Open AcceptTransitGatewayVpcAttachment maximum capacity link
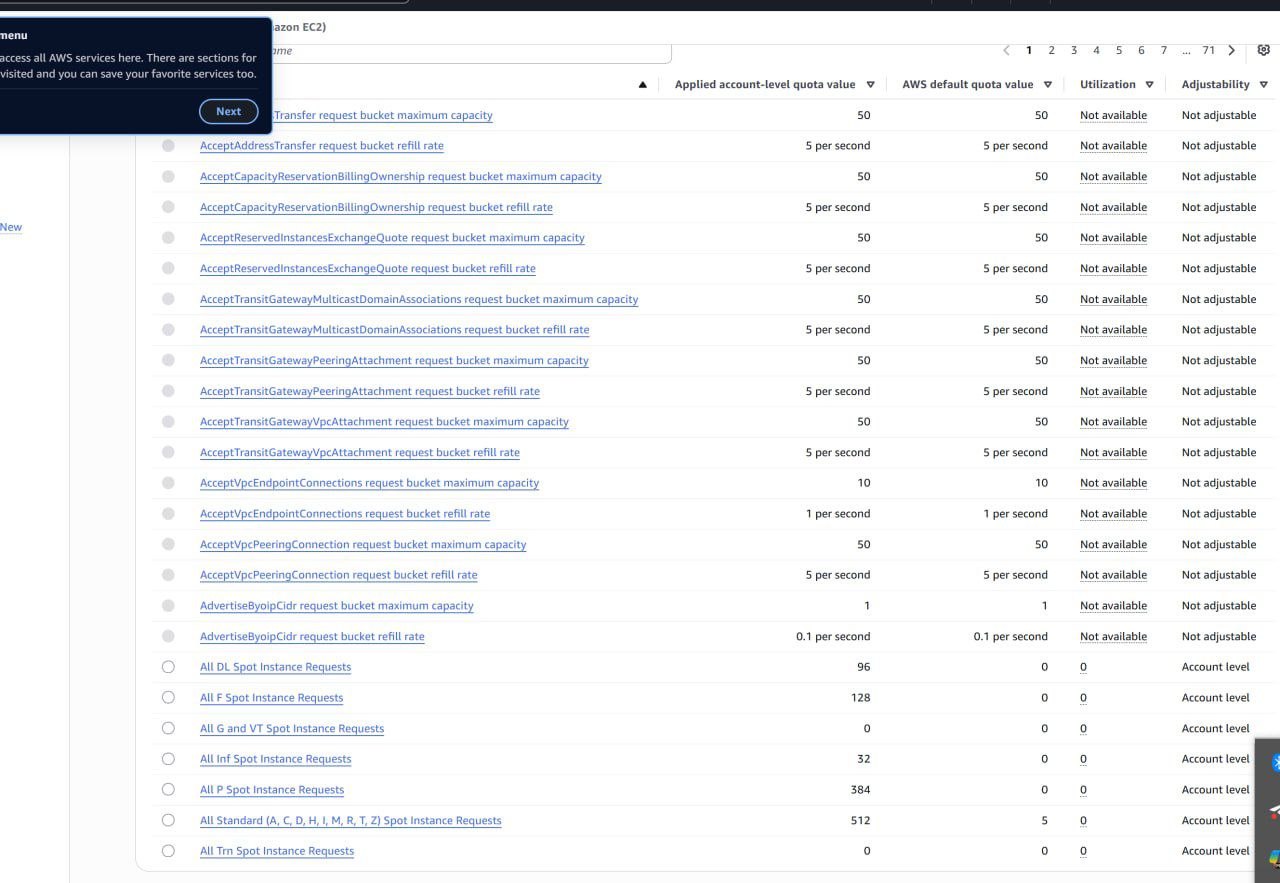This screenshot has height=883, width=1280. click(384, 422)
